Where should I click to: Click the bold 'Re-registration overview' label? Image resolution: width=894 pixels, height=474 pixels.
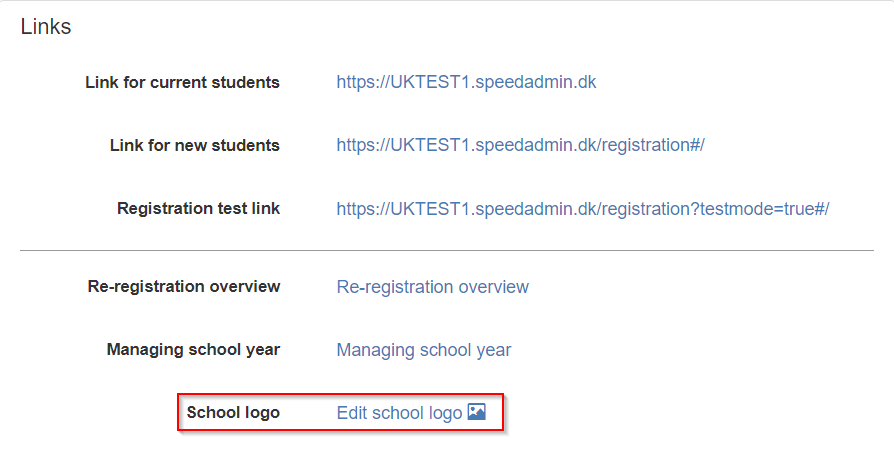(184, 286)
